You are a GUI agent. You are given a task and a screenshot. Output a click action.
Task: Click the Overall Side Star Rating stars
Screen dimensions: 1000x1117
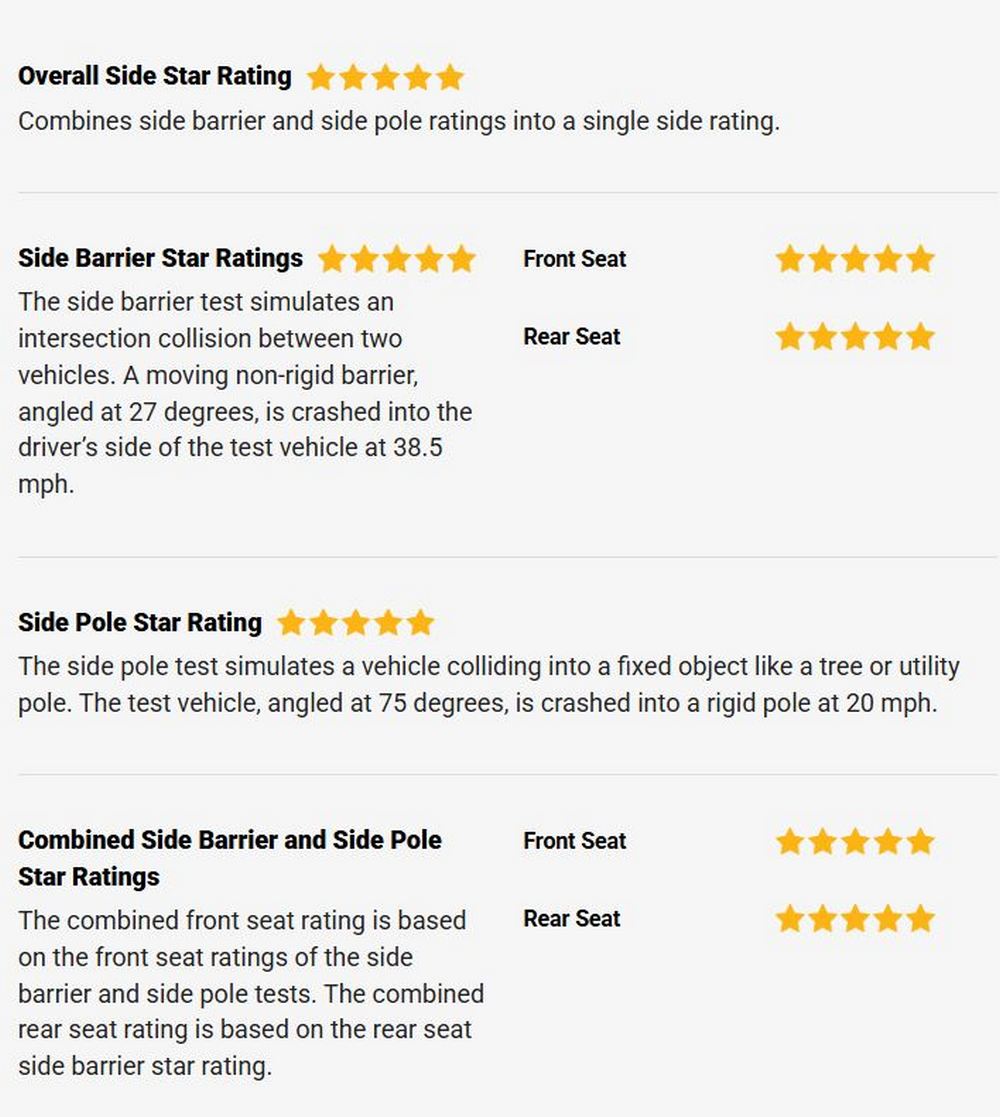(x=385, y=77)
